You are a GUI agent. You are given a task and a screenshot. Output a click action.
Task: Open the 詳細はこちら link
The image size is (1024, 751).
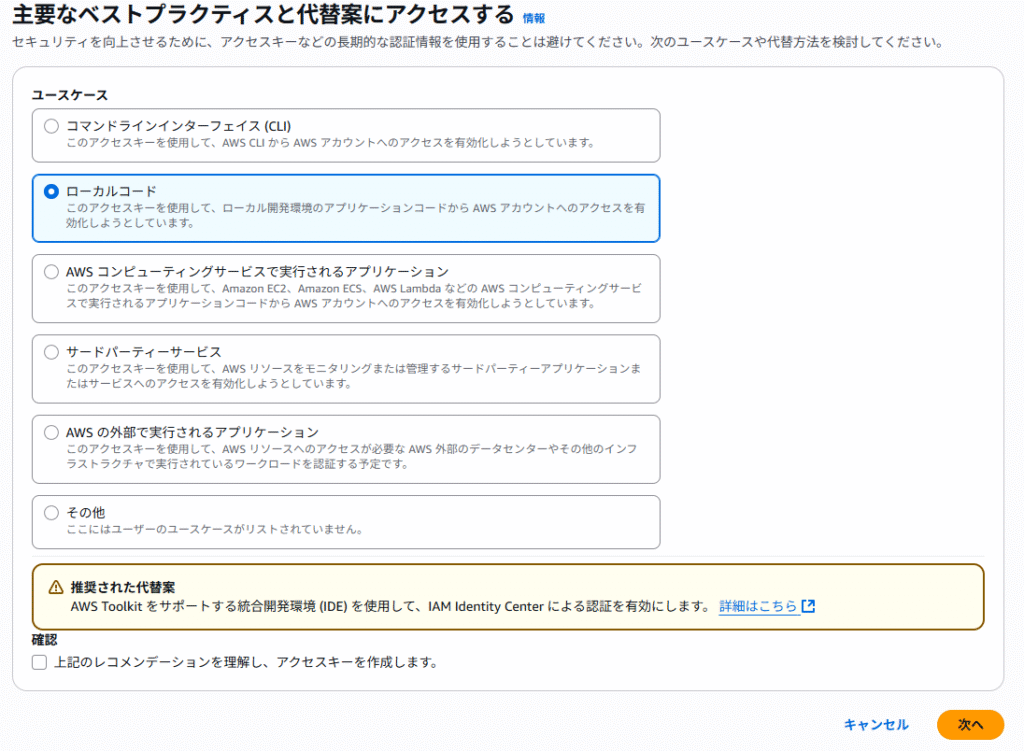(x=758, y=606)
